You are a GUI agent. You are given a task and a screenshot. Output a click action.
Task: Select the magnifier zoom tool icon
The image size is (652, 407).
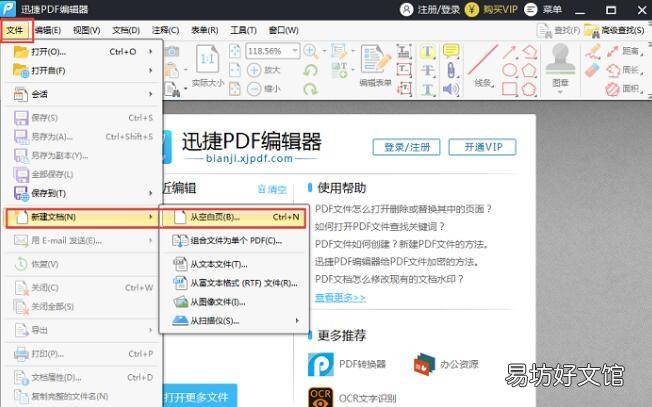click(310, 51)
